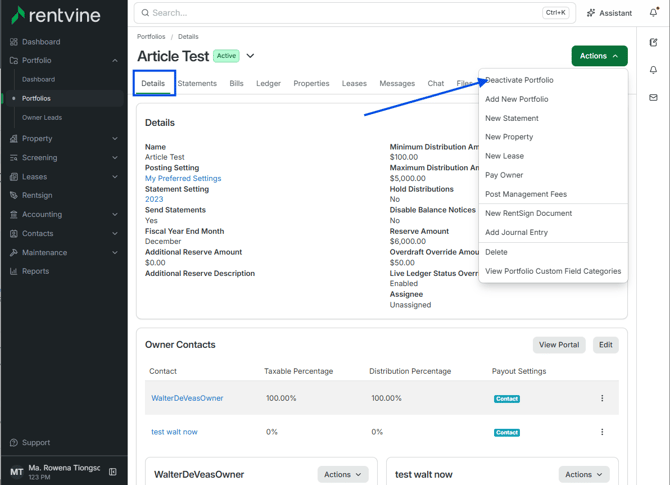Expand the Screening sidebar section
670x485 pixels.
[115, 158]
